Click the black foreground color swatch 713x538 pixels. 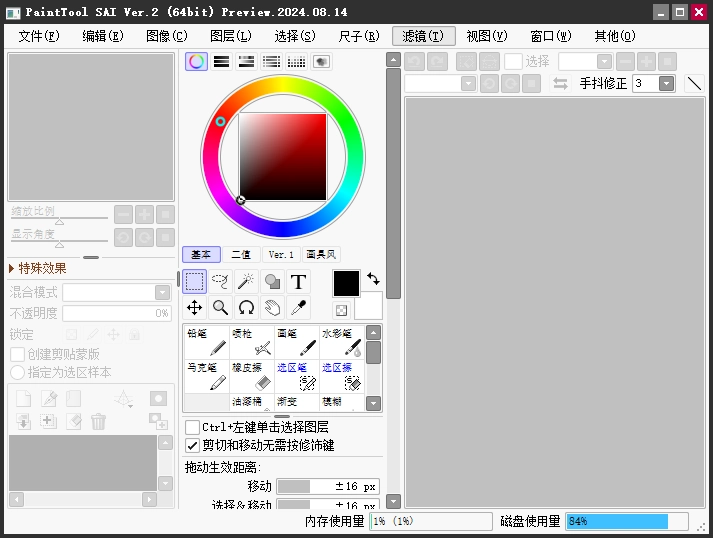[346, 283]
